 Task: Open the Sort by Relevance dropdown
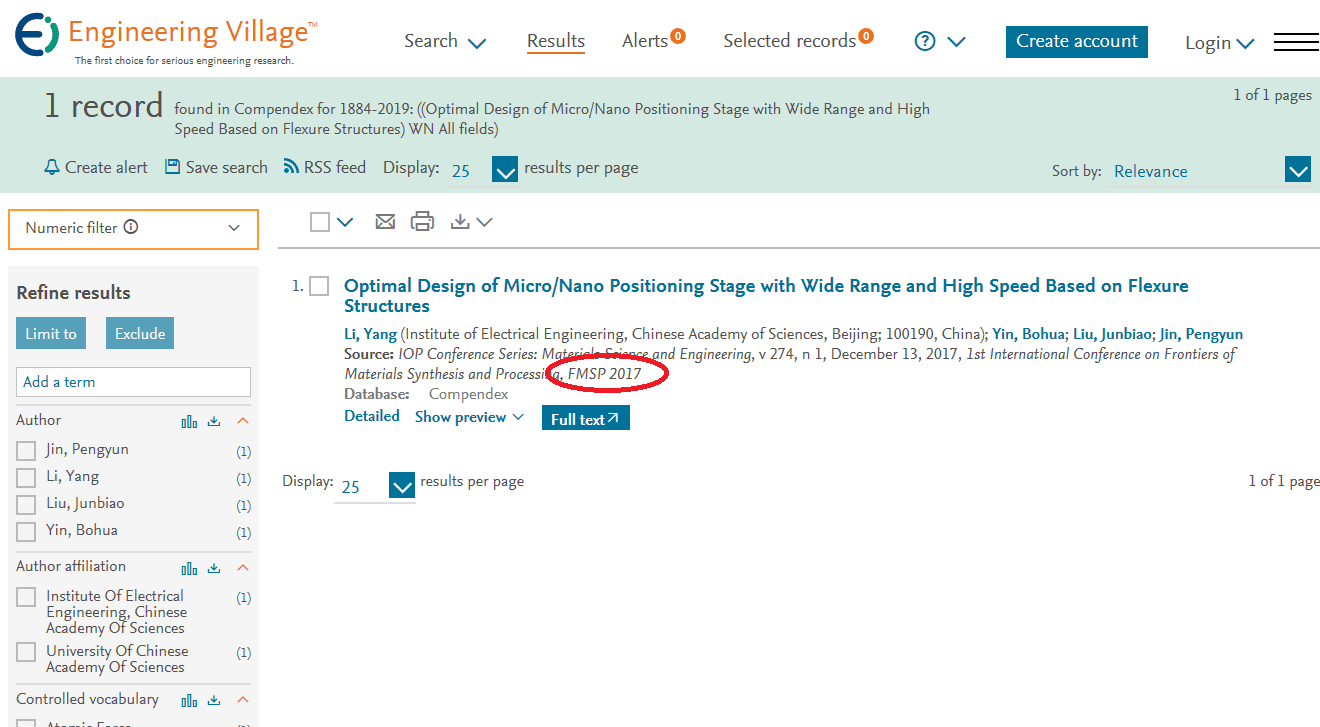(x=1298, y=171)
